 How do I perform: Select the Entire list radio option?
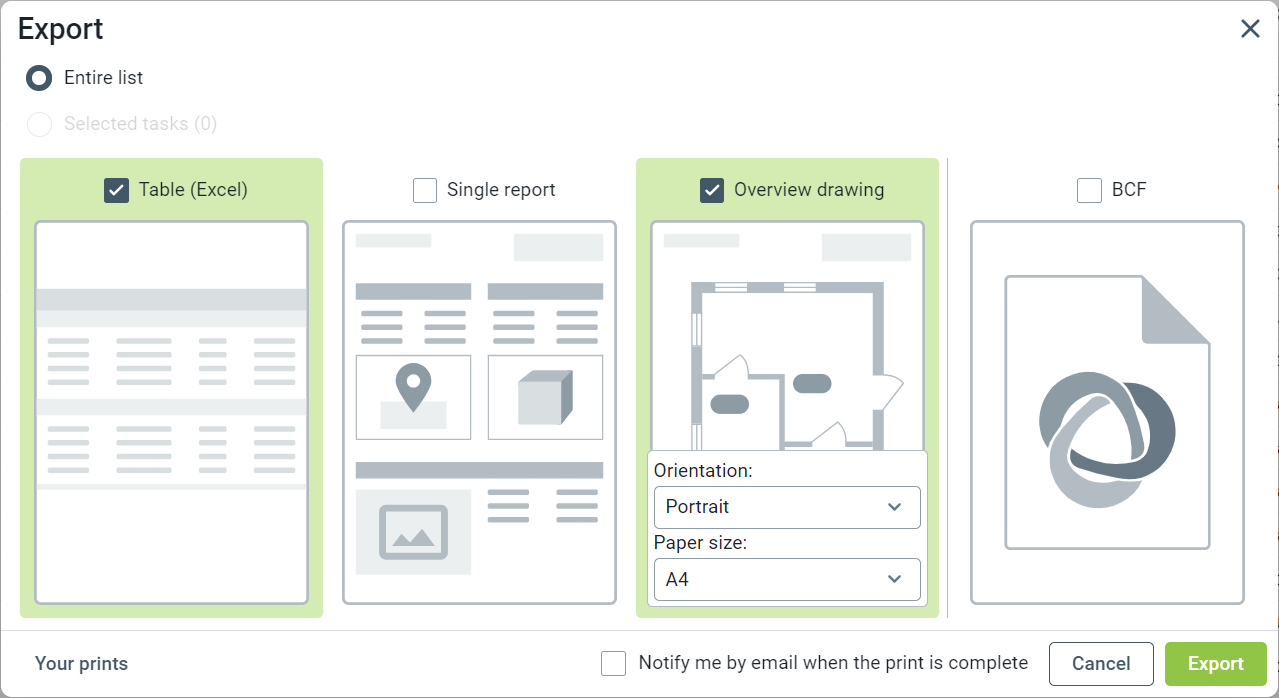click(39, 77)
